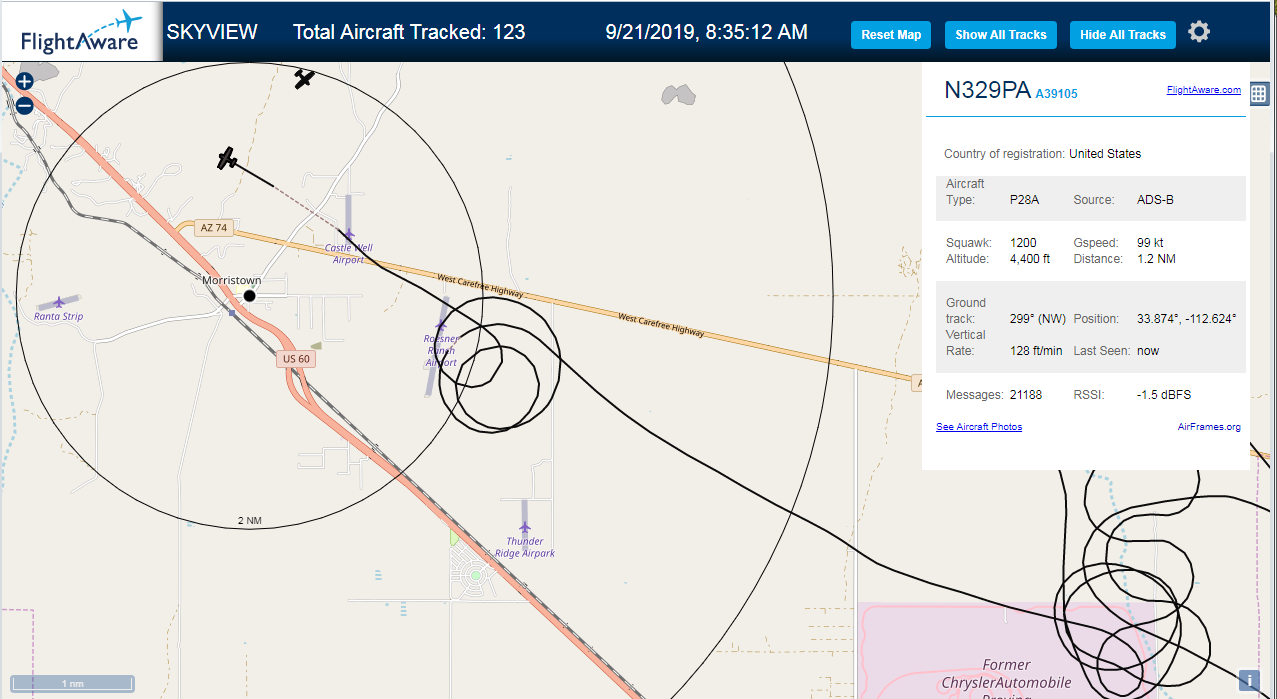Click the 299° (NW) ground track value

pos(1038,319)
